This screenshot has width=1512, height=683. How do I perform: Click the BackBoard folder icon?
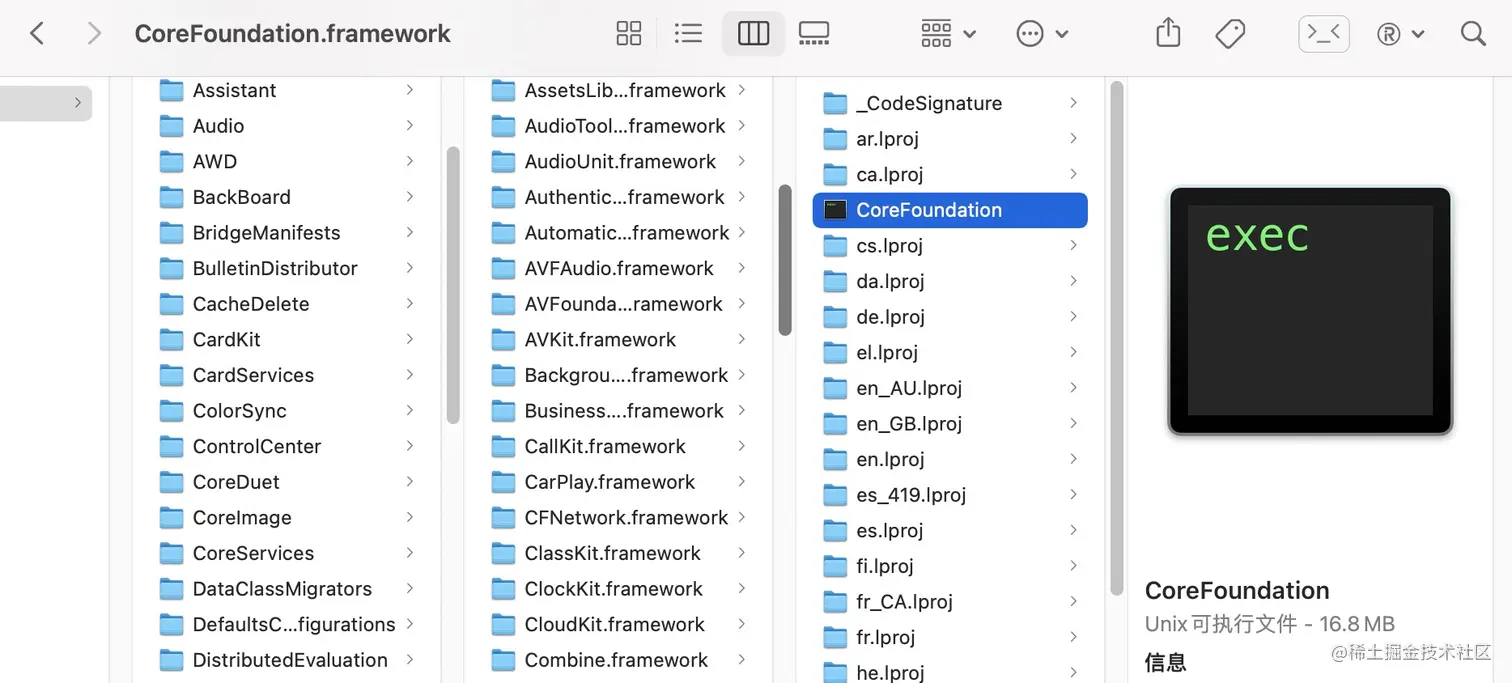171,198
